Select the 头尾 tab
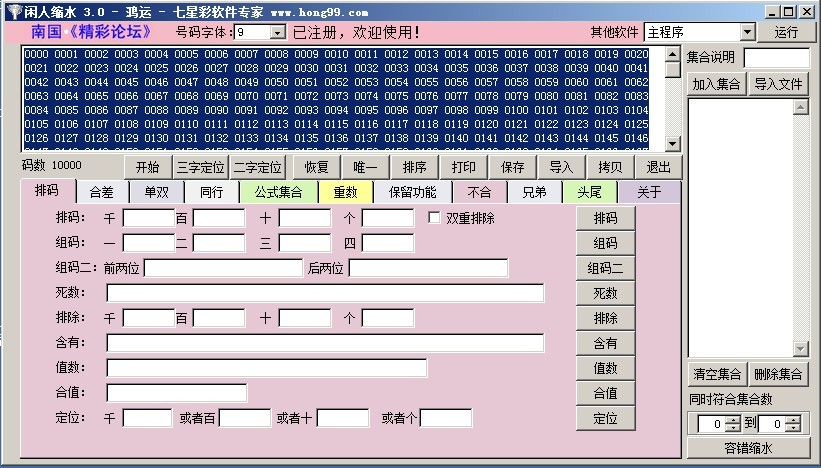Image resolution: width=821 pixels, height=468 pixels. pos(590,192)
